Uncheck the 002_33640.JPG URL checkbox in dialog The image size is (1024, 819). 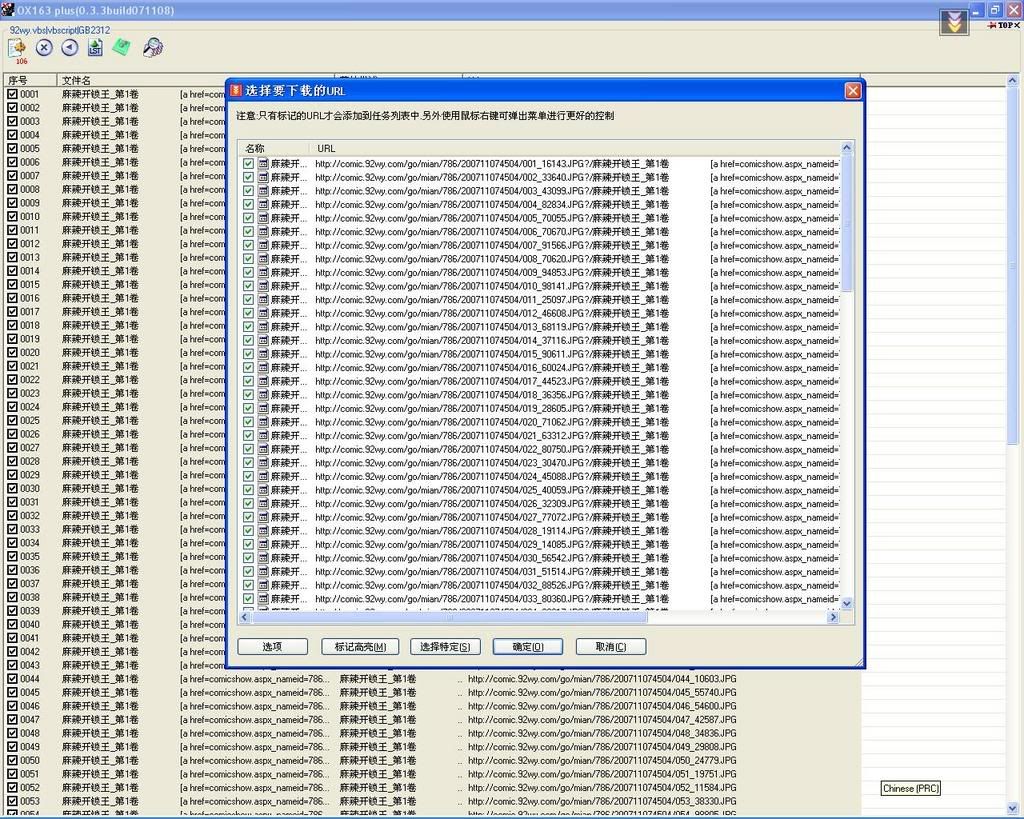[x=248, y=178]
